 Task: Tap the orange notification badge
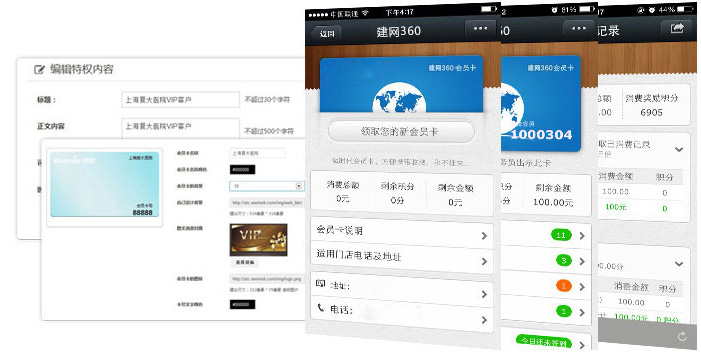(564, 286)
